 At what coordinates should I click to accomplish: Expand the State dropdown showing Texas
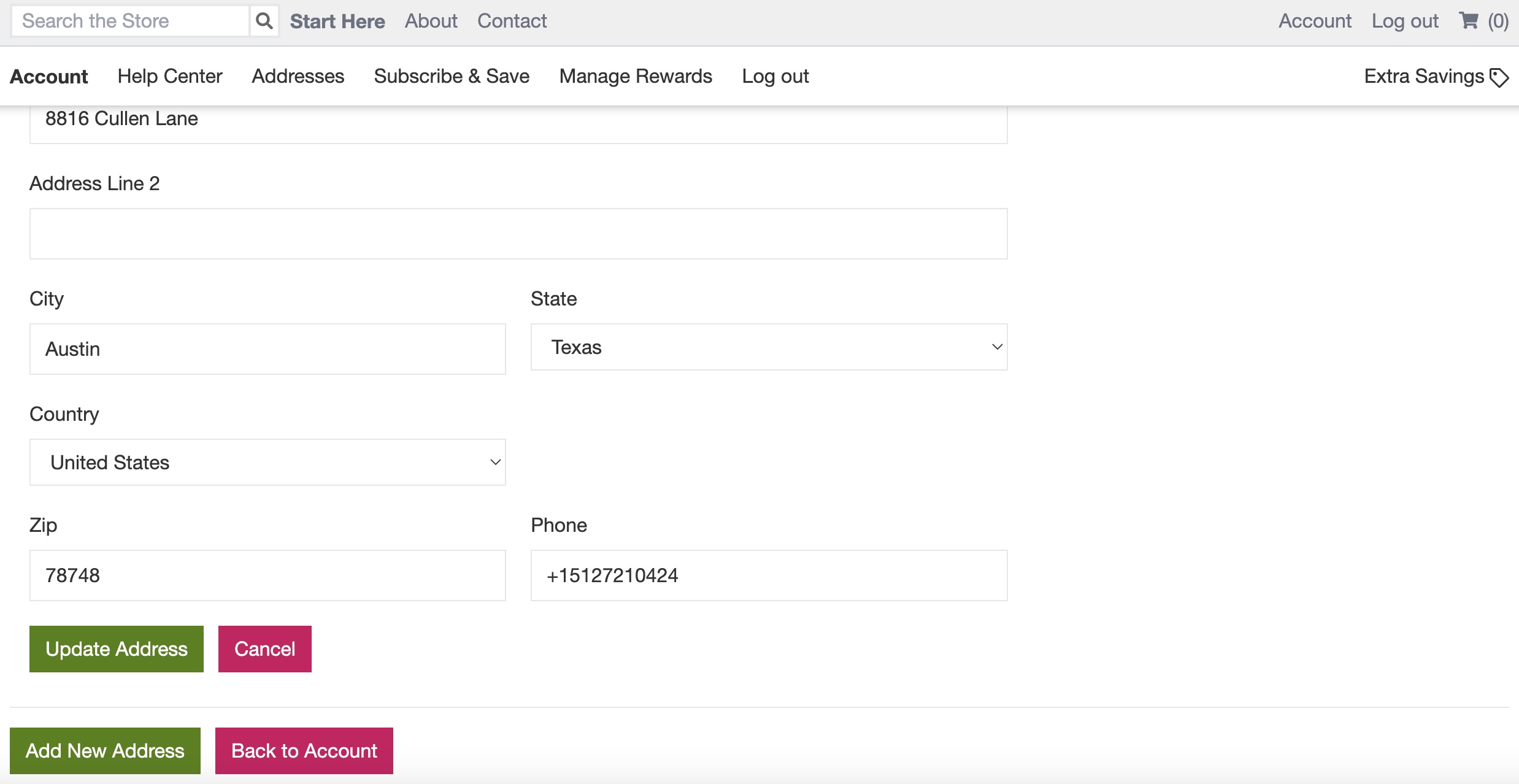point(768,347)
